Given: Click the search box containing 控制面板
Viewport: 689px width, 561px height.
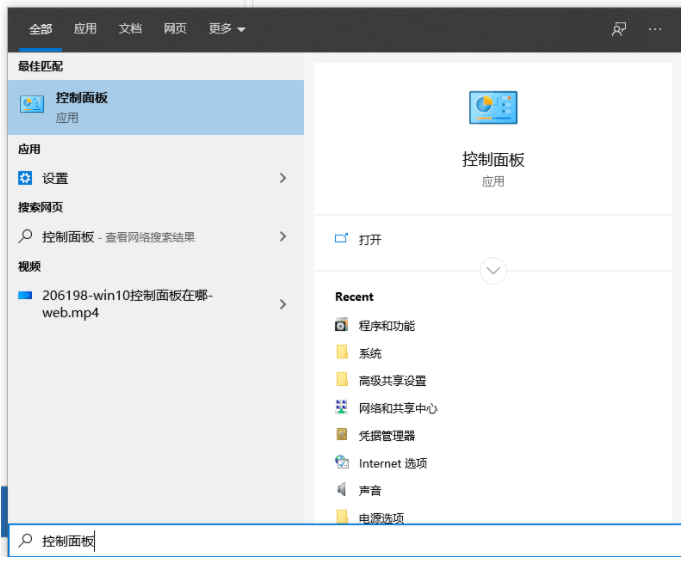Looking at the screenshot, I should click(340, 541).
